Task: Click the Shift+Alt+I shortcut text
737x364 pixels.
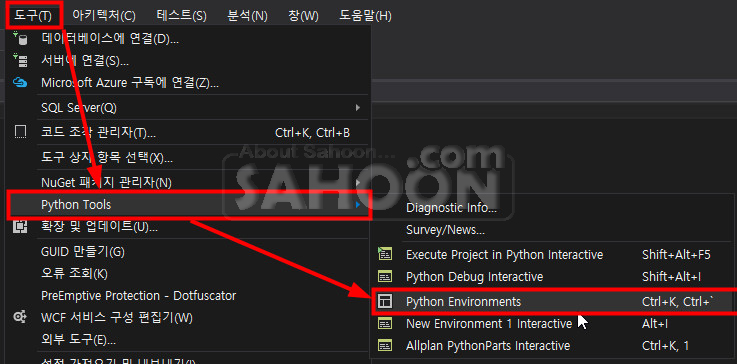Action: pos(671,277)
